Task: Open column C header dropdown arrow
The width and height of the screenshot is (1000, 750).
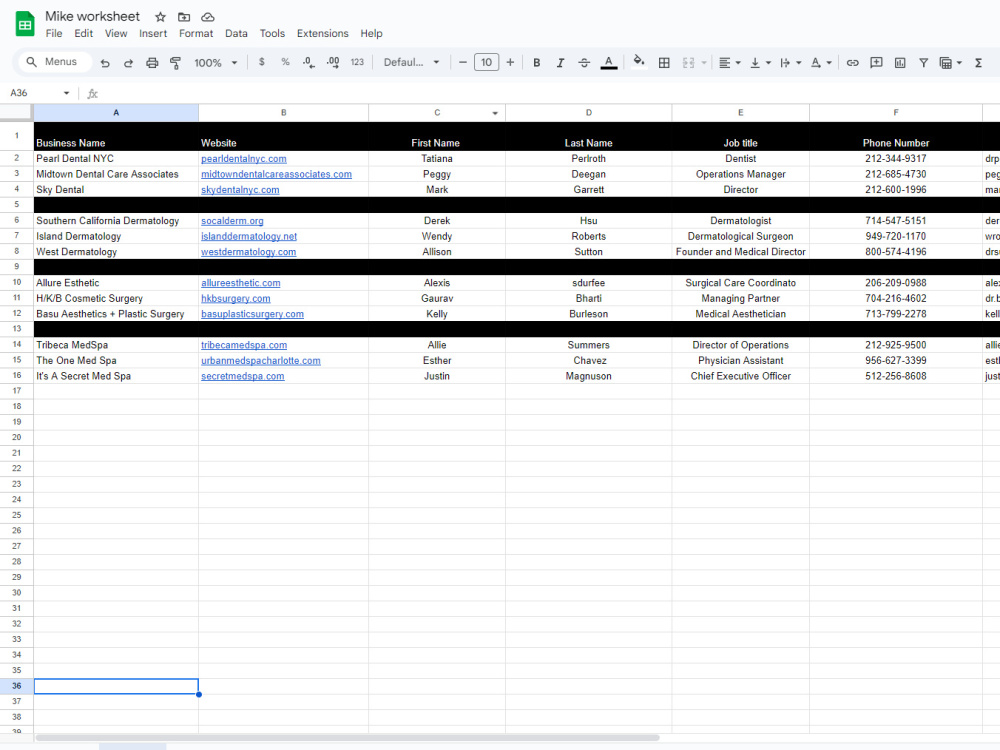Action: (495, 113)
